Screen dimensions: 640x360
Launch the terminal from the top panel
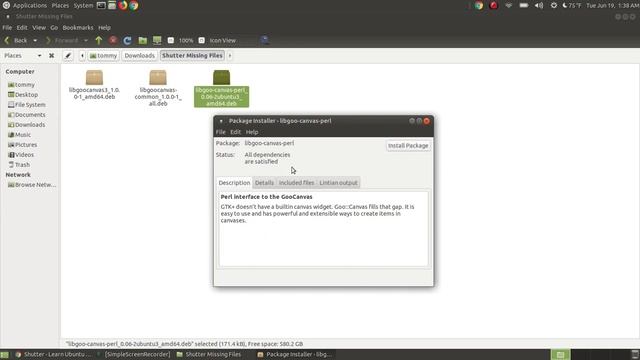(101, 5)
